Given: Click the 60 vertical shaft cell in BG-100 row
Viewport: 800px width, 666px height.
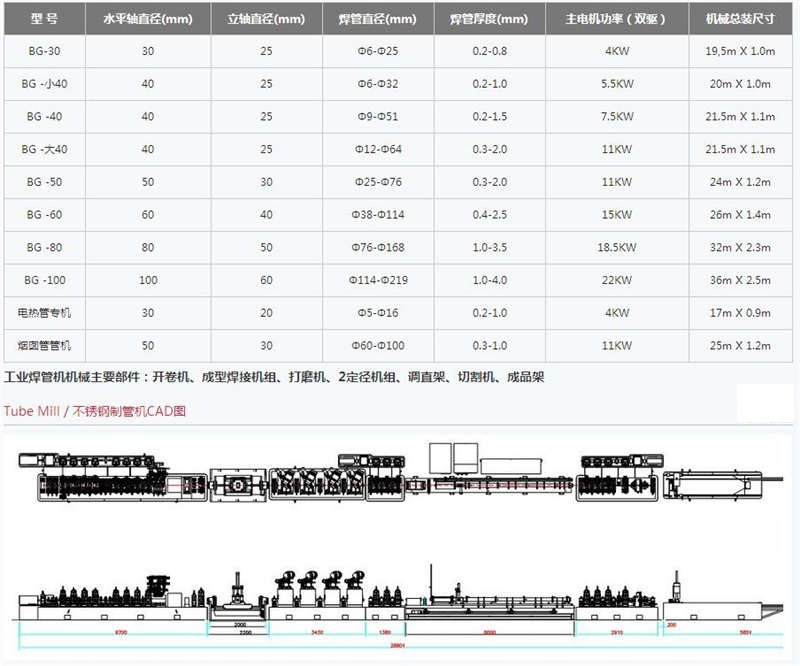Looking at the screenshot, I should [x=266, y=280].
